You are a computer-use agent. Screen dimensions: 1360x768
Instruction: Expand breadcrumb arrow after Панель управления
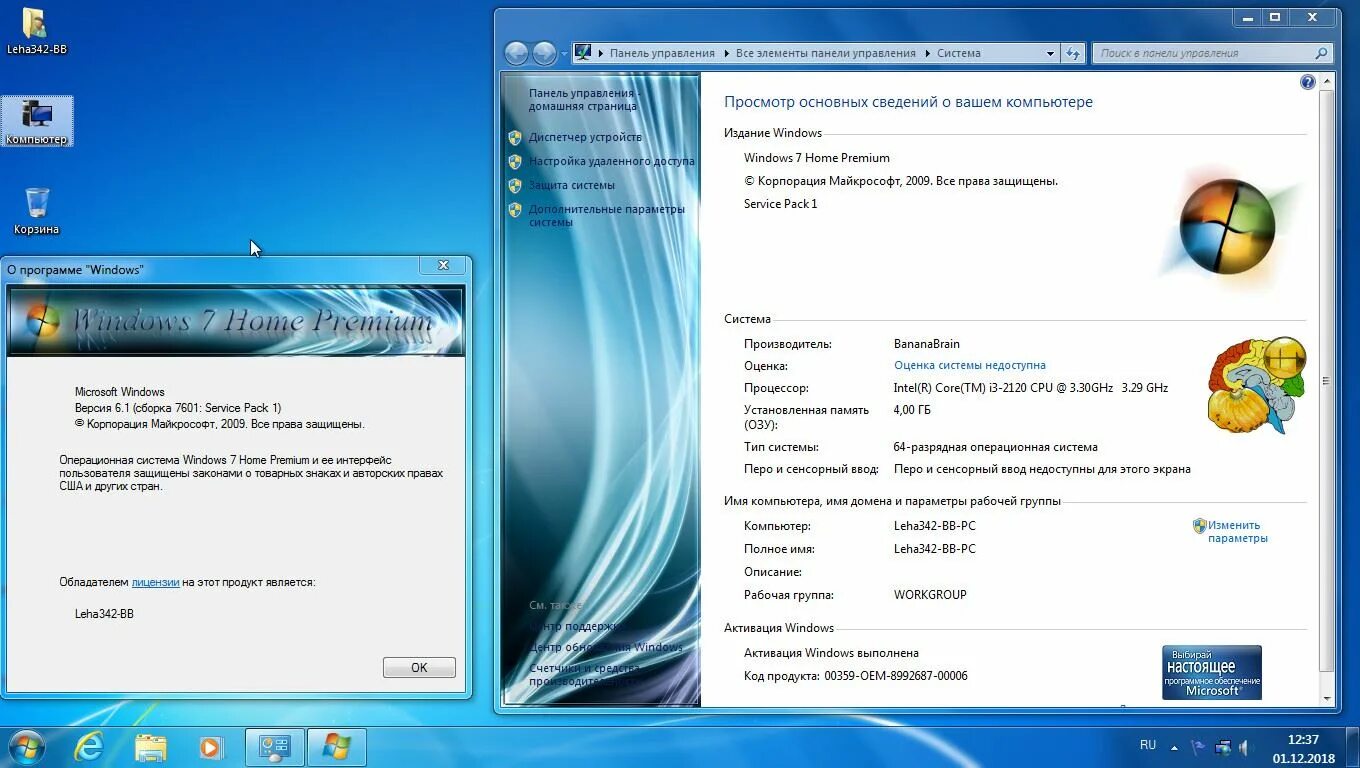point(725,53)
